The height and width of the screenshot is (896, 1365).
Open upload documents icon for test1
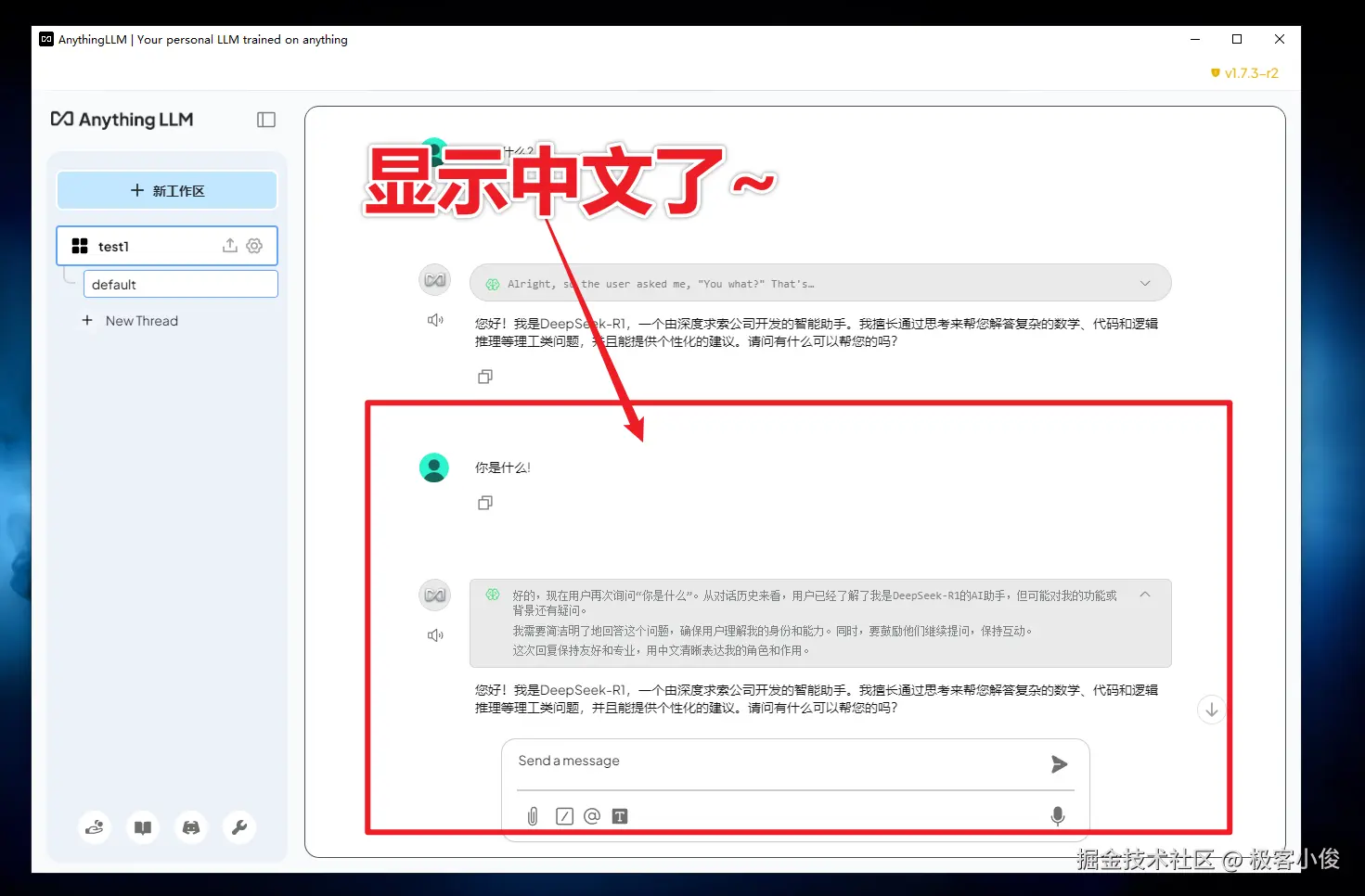point(230,246)
